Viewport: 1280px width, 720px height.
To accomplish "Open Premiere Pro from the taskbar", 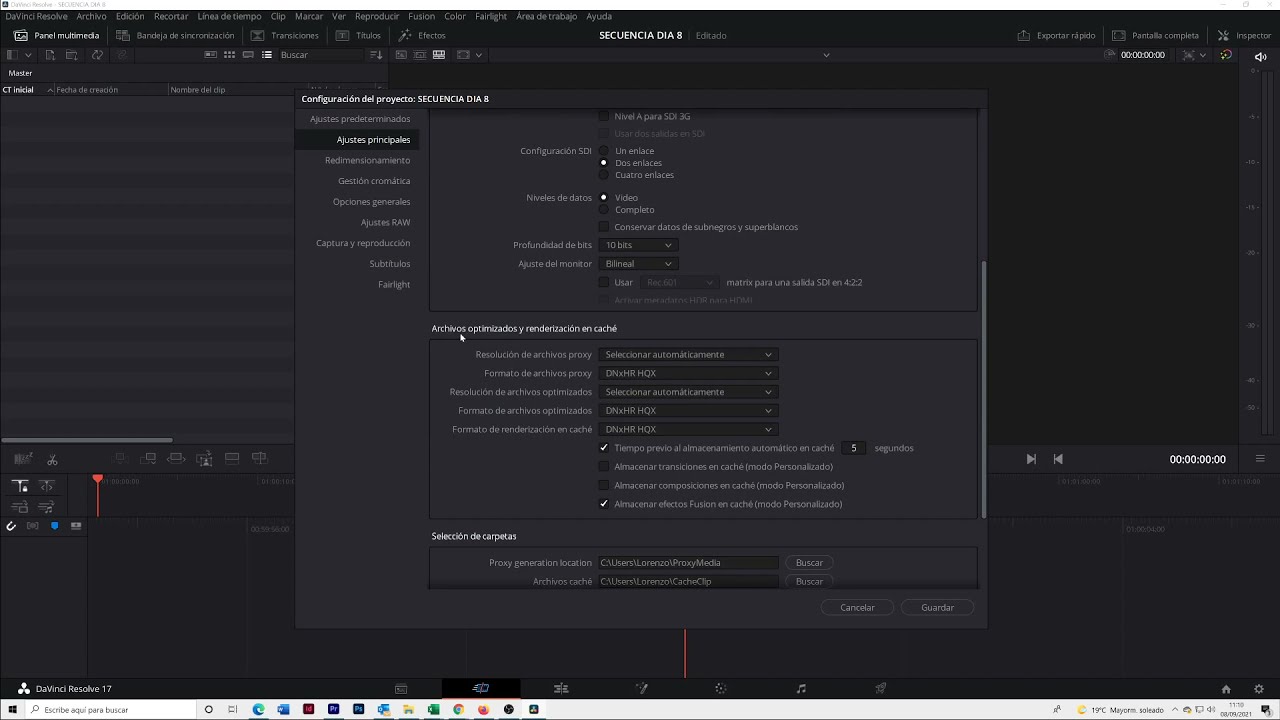I will [333, 710].
